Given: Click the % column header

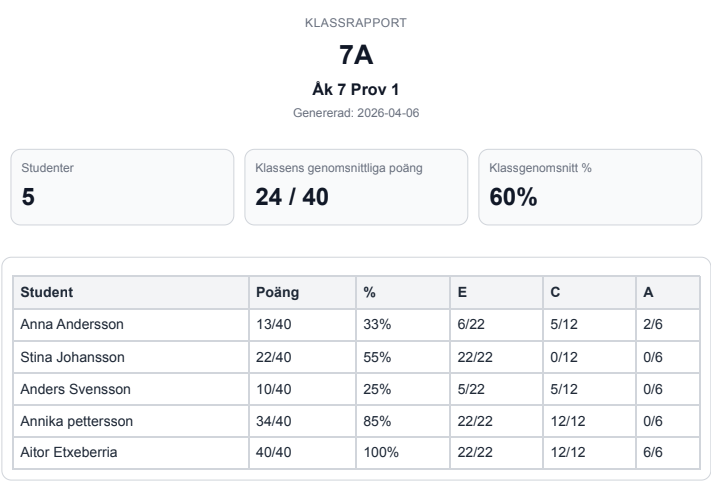Looking at the screenshot, I should pos(369,291).
